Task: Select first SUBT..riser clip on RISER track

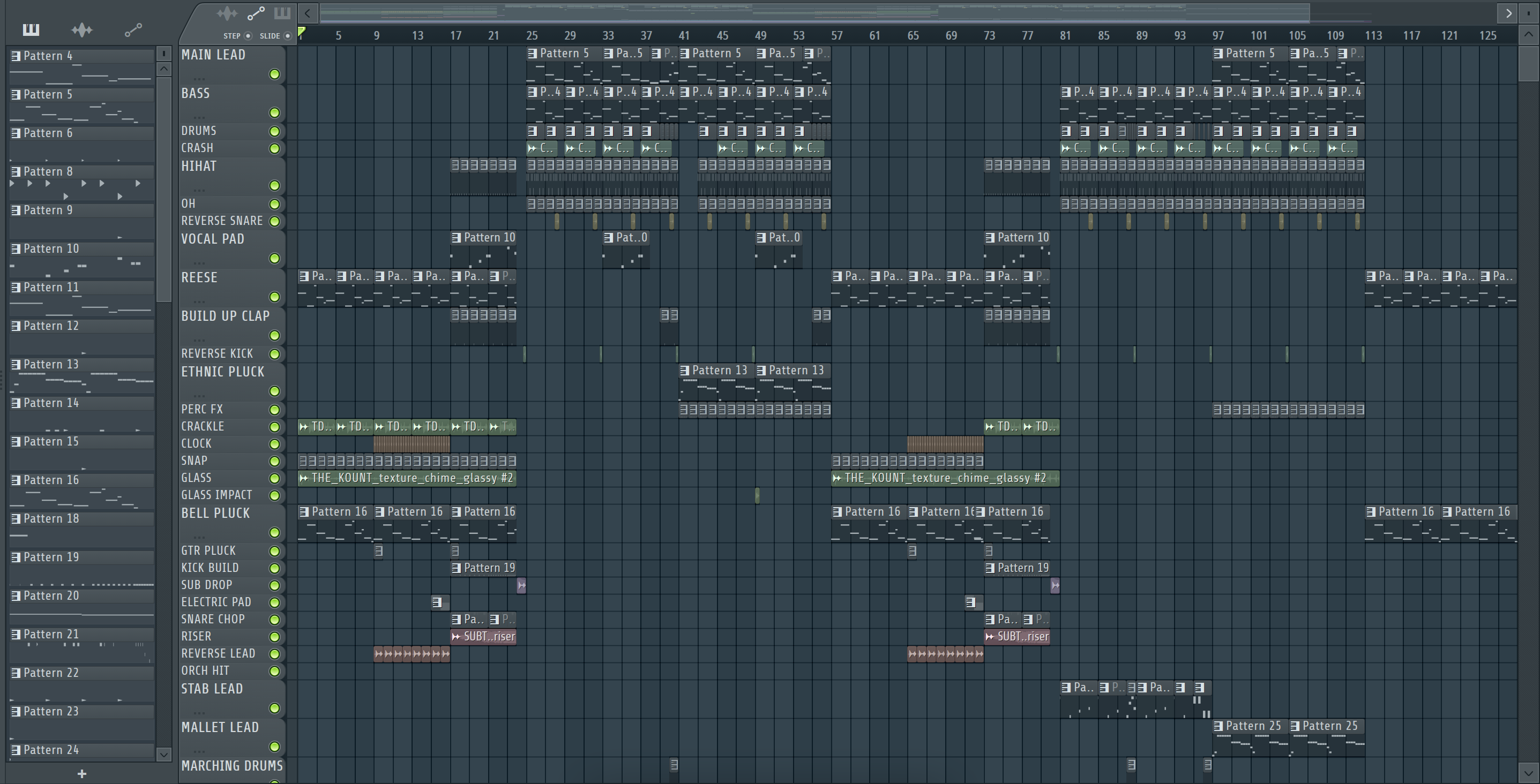Action: pyautogui.click(x=483, y=636)
